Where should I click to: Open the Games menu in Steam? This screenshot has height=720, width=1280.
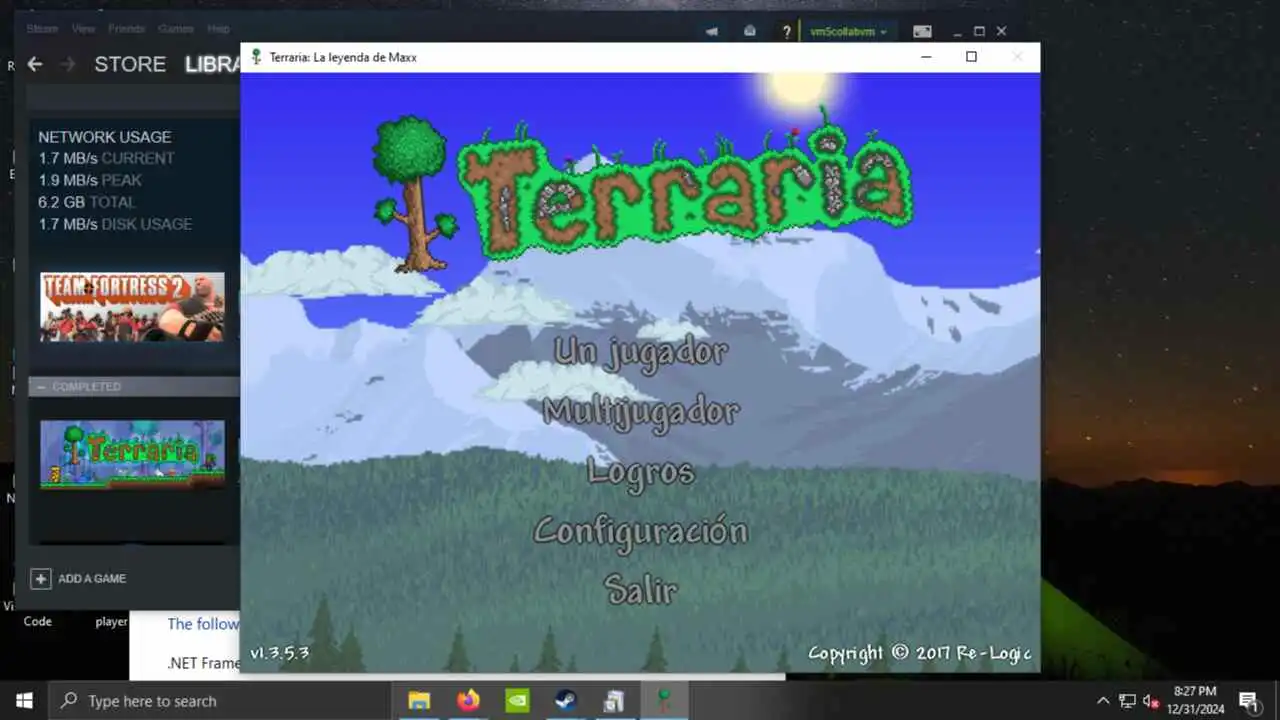click(x=176, y=29)
